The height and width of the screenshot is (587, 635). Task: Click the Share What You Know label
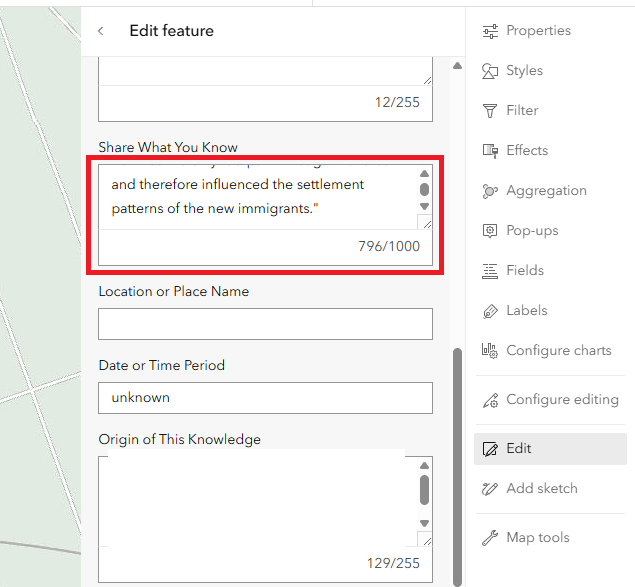[168, 147]
